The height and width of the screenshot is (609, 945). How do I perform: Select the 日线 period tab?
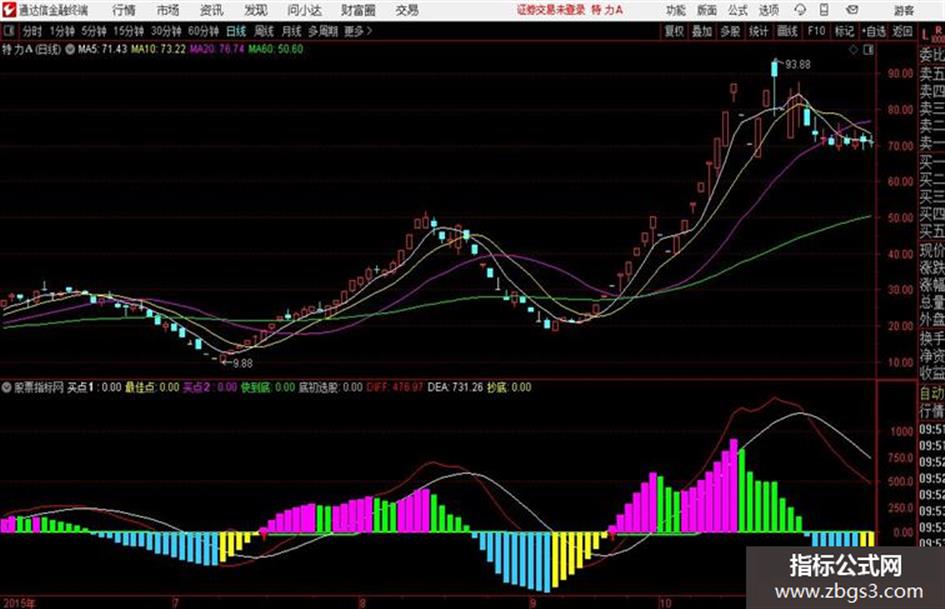(236, 31)
